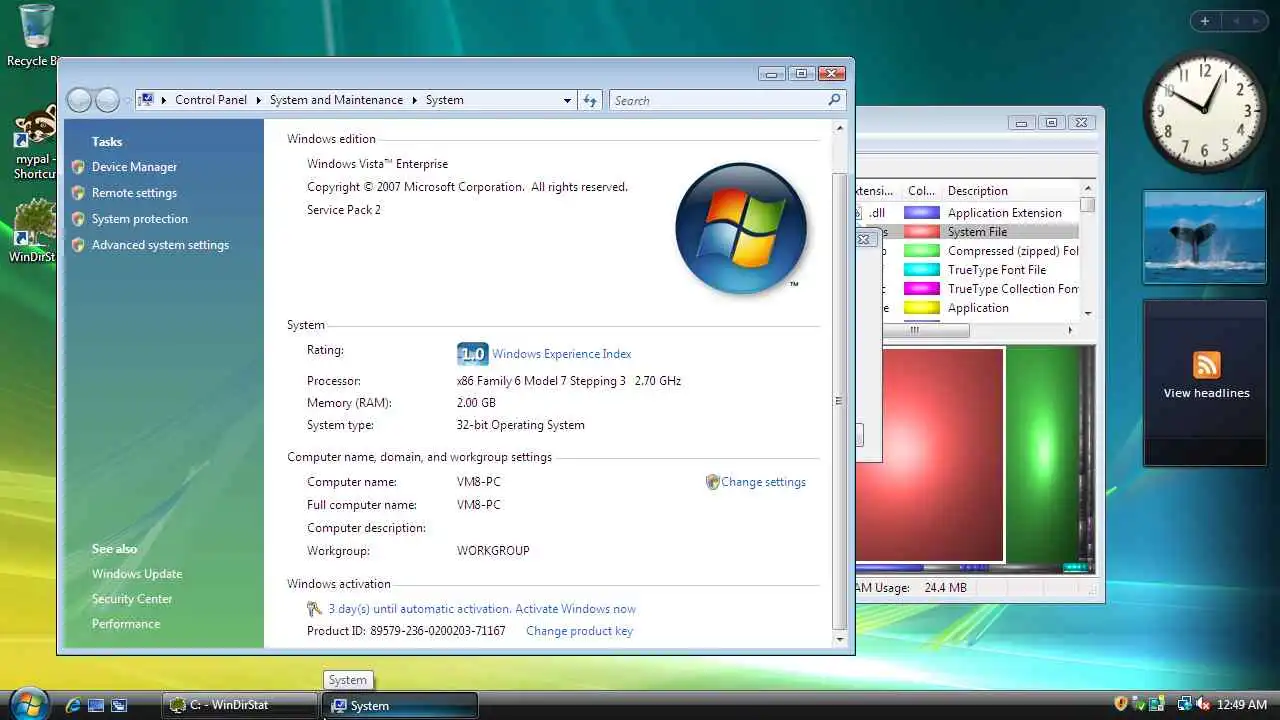
Task: Expand arrow after Control Panel breadcrumb
Action: click(258, 100)
